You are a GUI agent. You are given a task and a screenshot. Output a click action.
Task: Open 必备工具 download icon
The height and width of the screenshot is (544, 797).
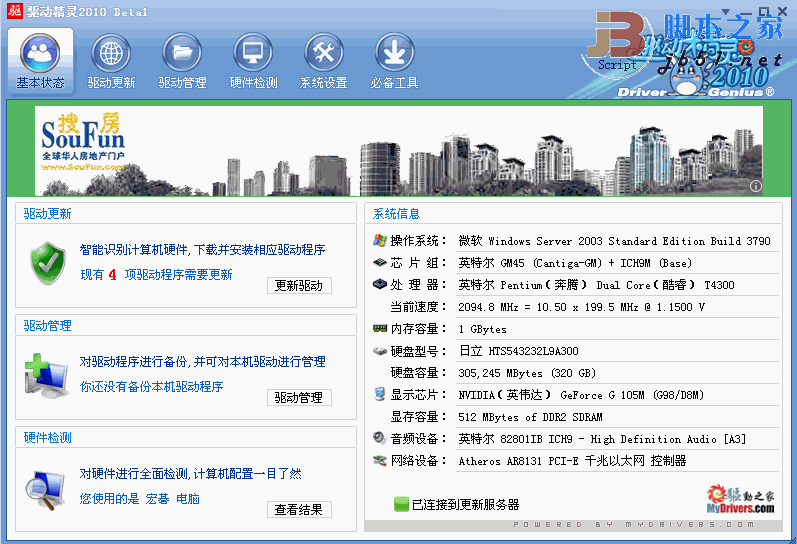394,53
